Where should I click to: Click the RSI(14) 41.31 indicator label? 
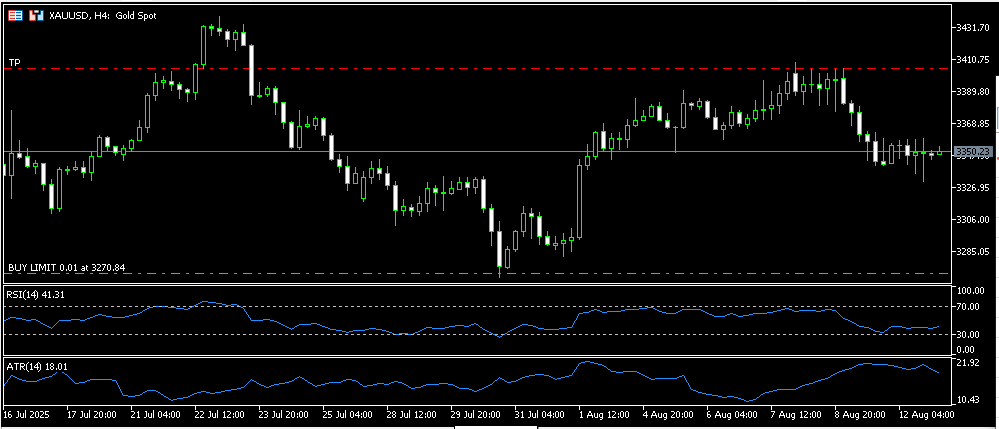point(35,294)
